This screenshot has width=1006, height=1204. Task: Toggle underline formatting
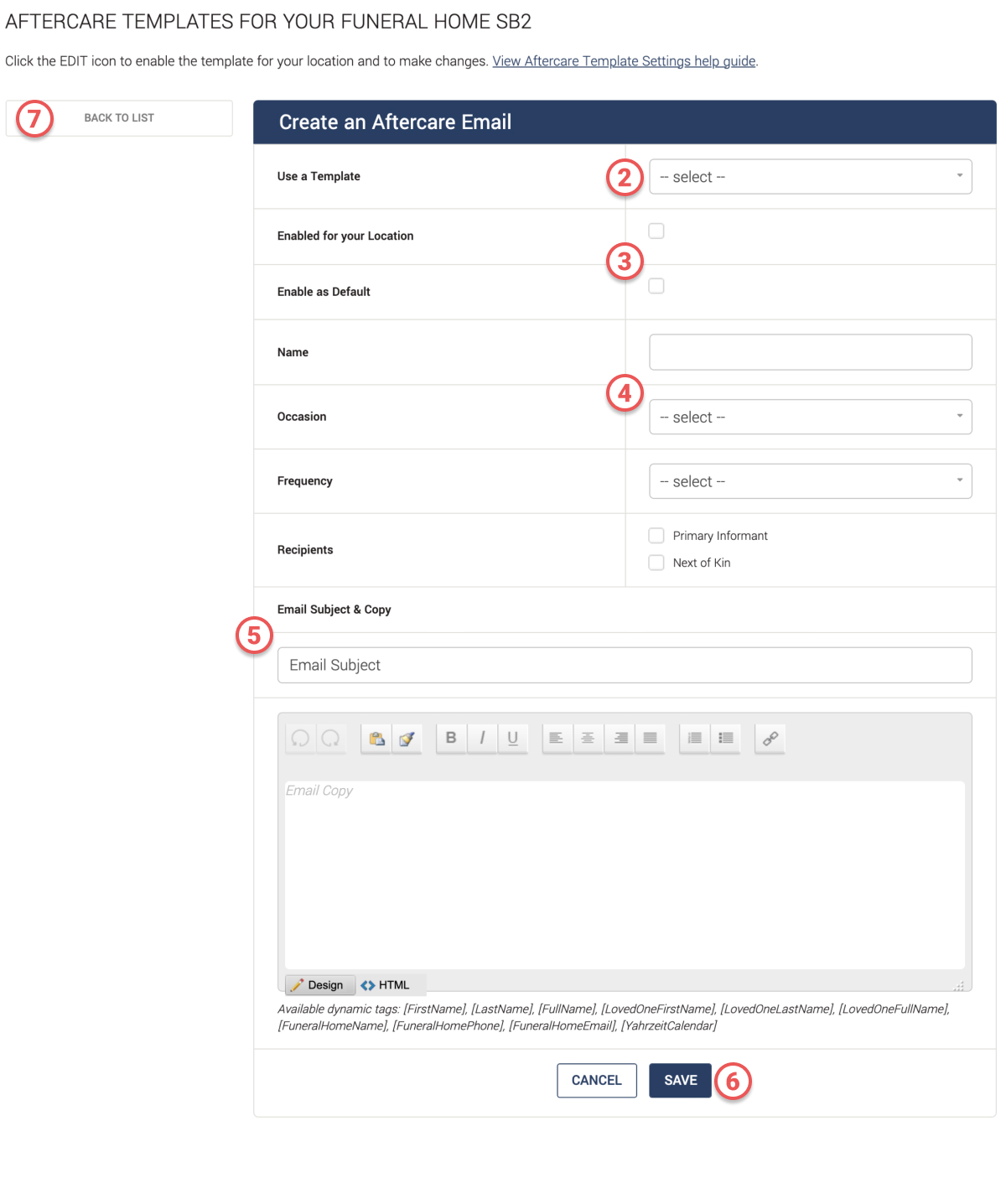(x=513, y=738)
